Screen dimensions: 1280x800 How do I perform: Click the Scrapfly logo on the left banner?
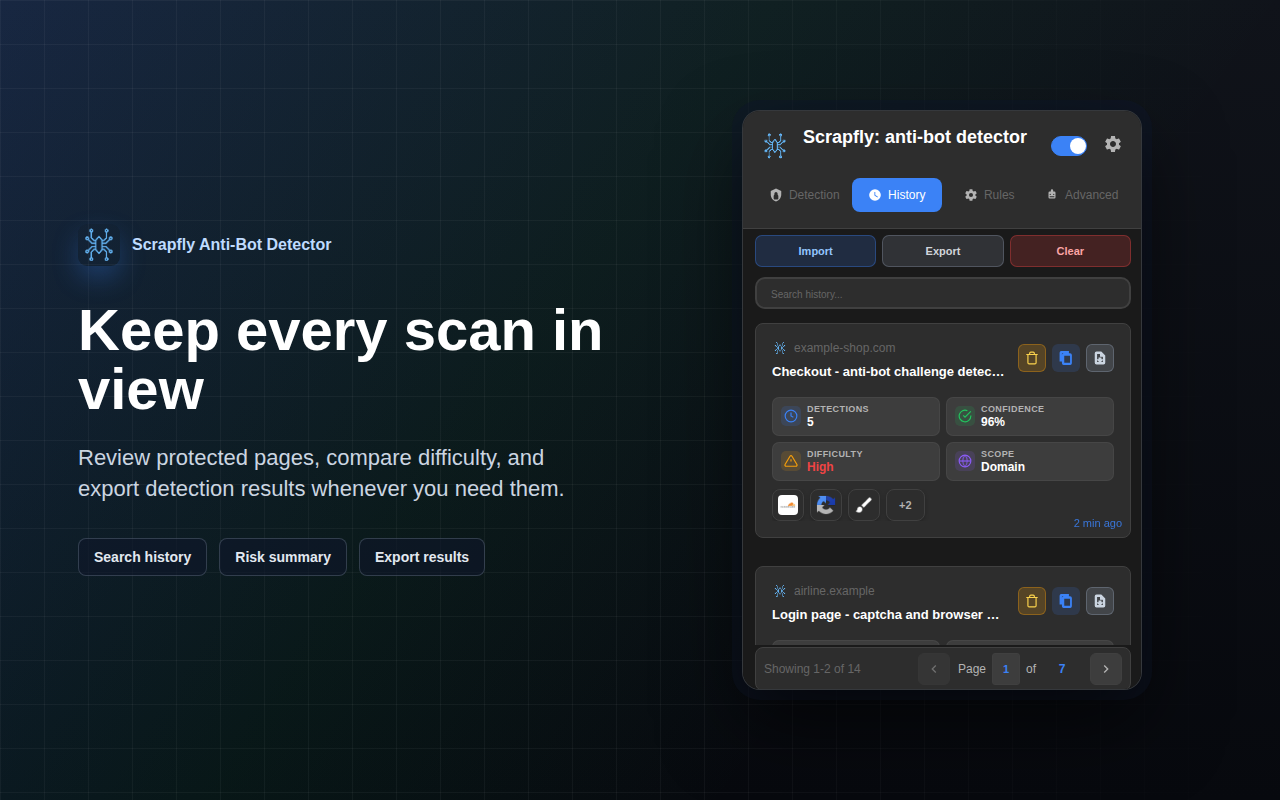(x=99, y=245)
